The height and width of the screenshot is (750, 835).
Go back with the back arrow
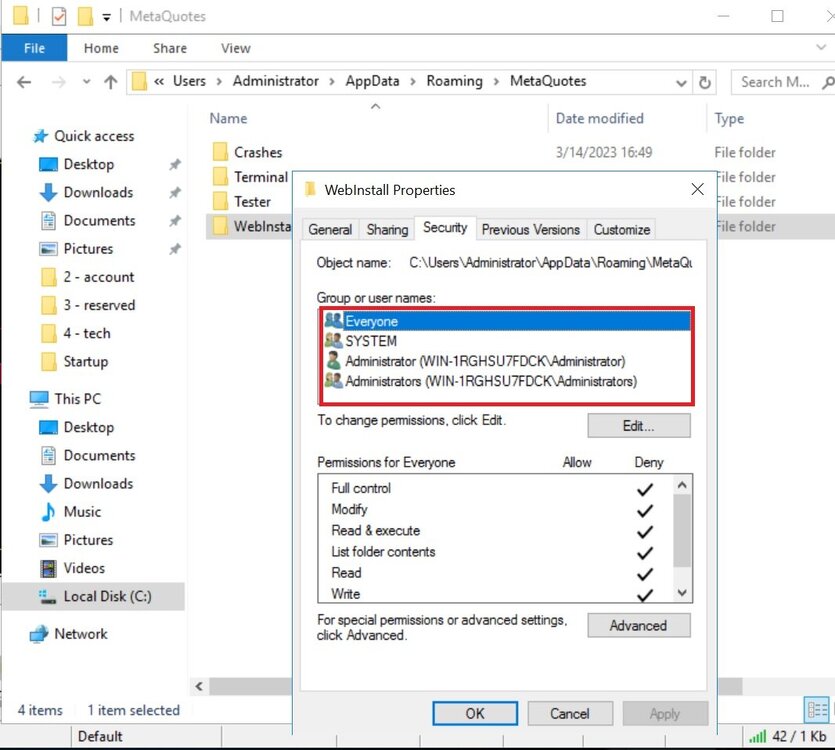[24, 82]
